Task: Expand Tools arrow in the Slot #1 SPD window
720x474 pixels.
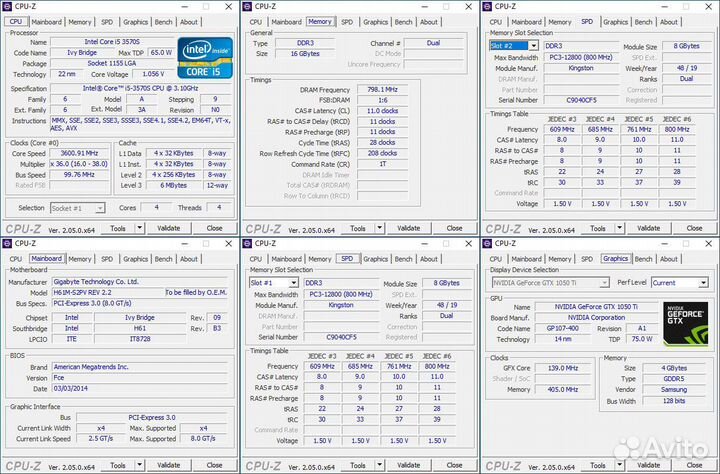Action: click(x=380, y=465)
